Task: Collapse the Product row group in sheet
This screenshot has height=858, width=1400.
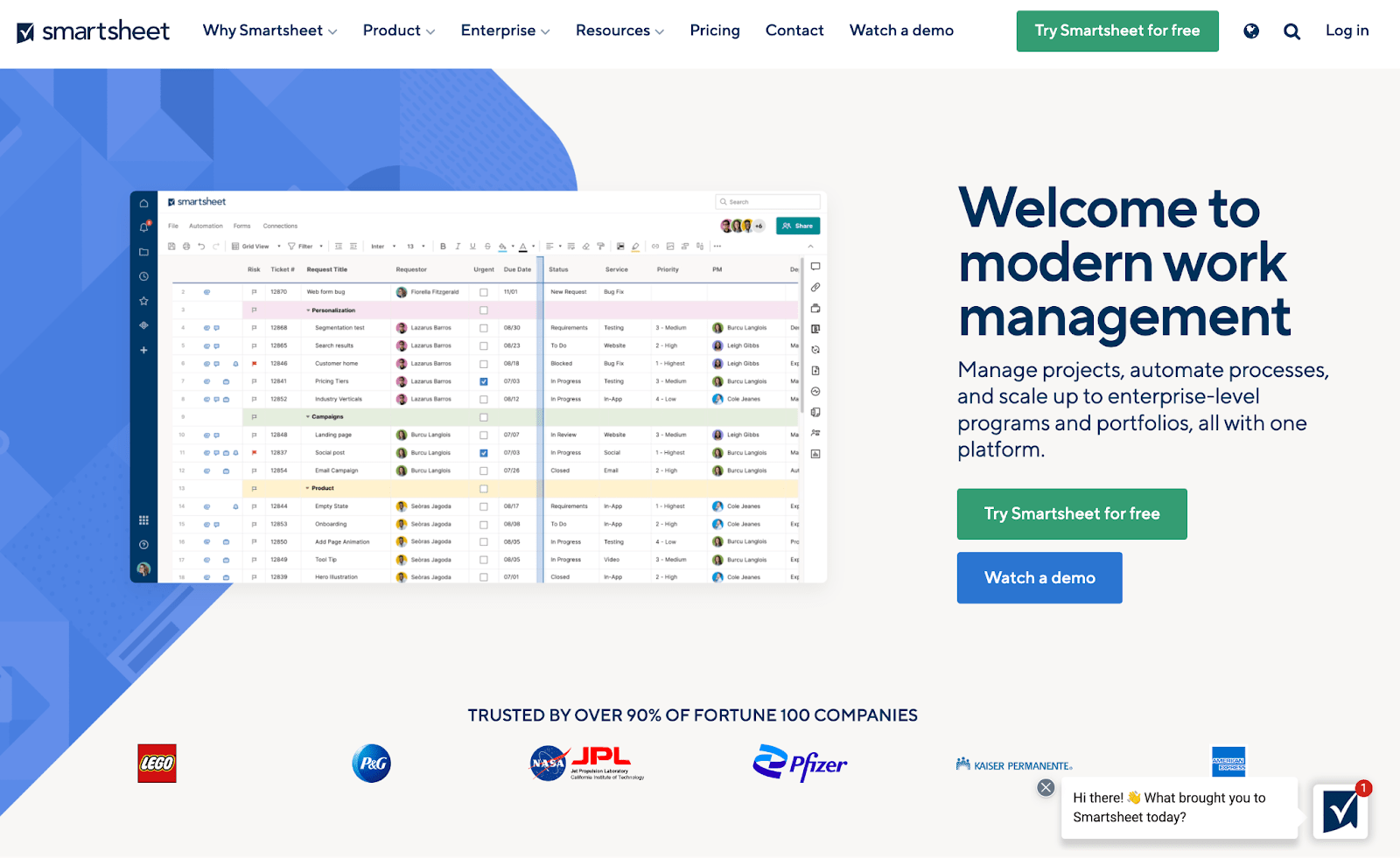Action: pyautogui.click(x=308, y=488)
